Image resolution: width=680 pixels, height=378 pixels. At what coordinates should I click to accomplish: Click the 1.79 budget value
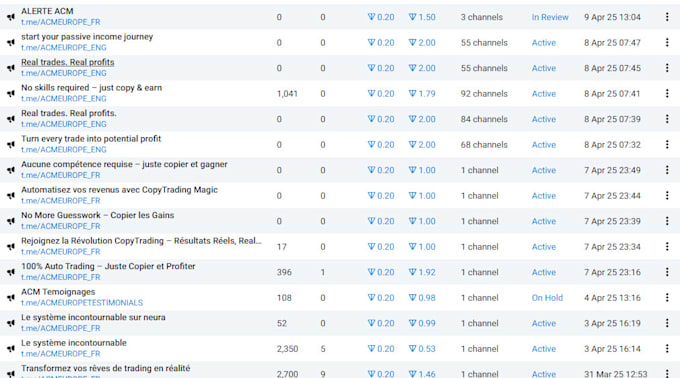[x=422, y=94]
